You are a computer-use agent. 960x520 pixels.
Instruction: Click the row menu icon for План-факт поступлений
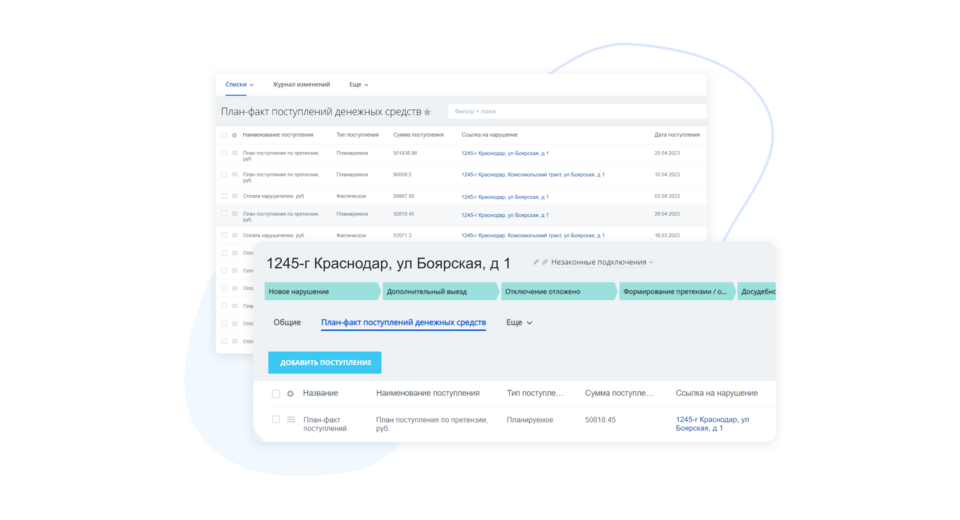(291, 420)
